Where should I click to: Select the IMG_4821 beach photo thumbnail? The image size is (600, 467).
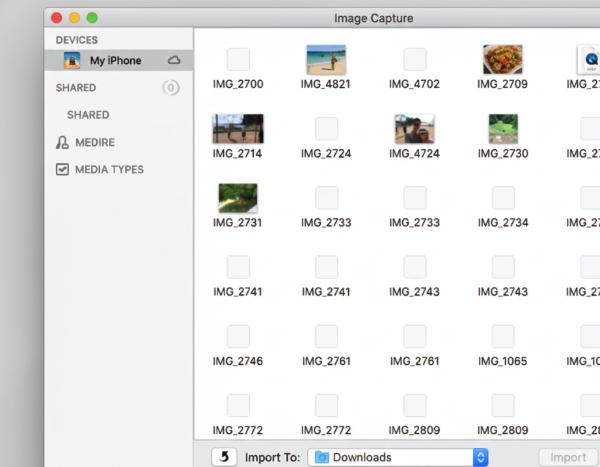(326, 60)
